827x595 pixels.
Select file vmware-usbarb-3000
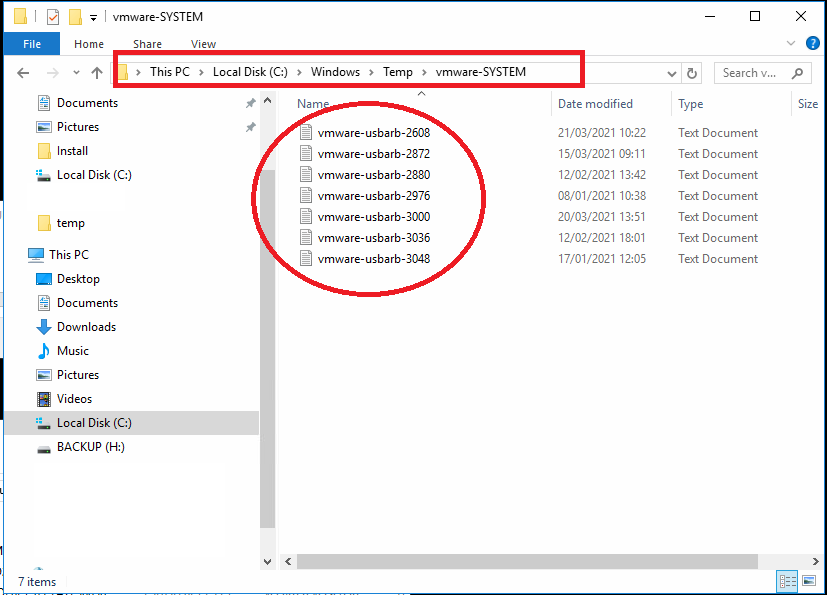[373, 217]
